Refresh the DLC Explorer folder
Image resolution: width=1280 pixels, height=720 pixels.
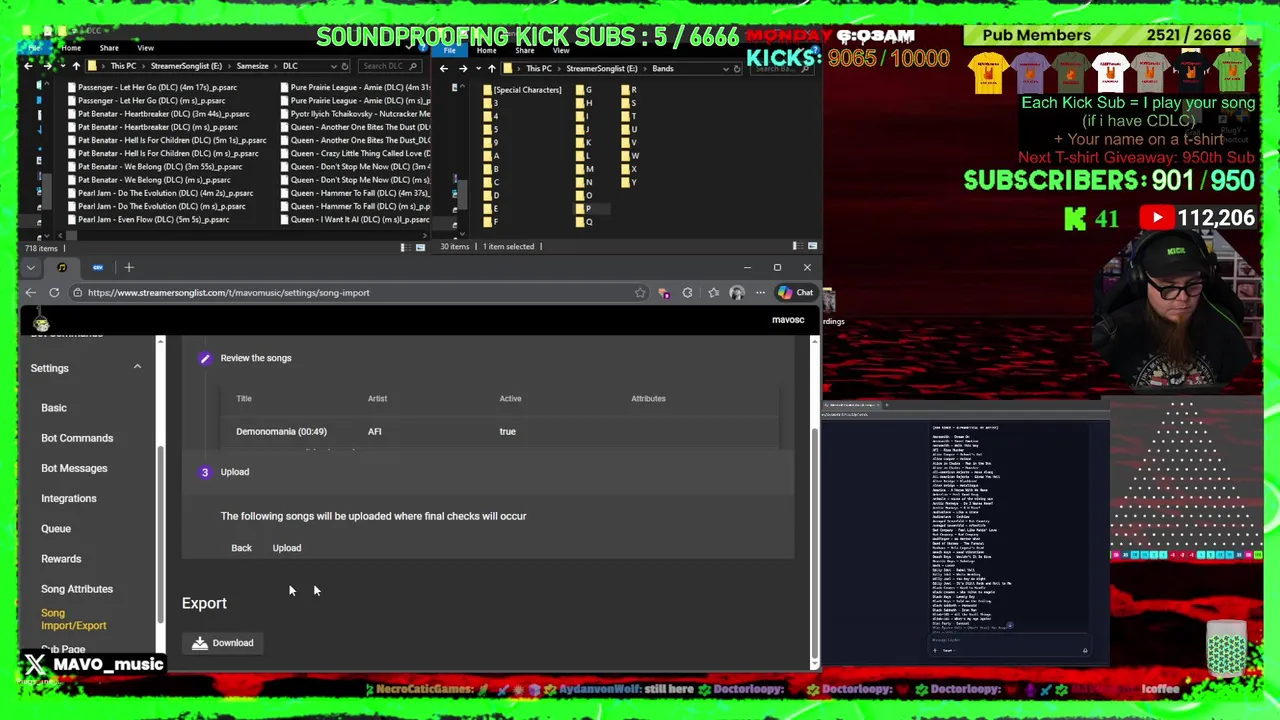(345, 66)
